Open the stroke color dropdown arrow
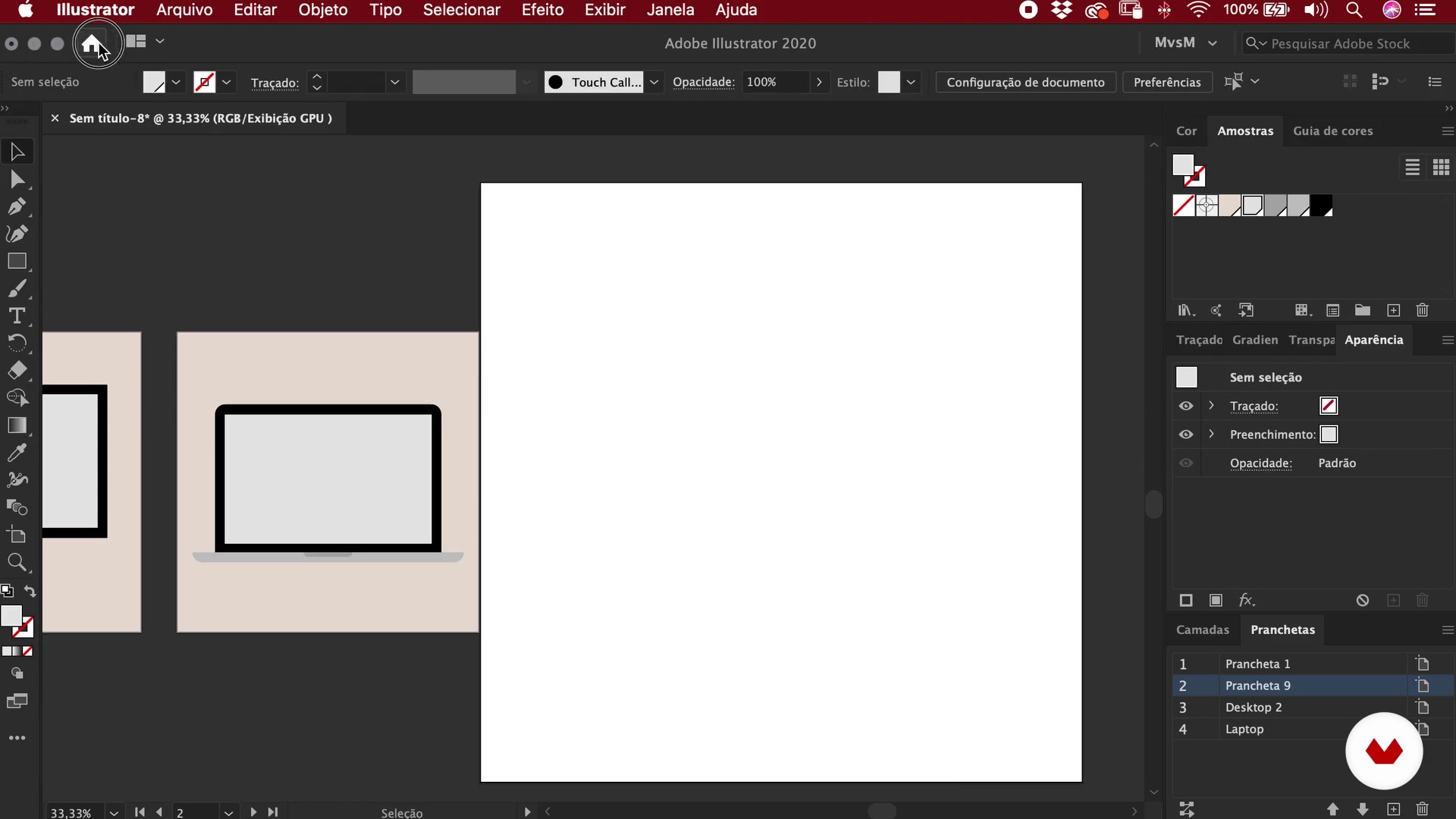 pos(226,82)
